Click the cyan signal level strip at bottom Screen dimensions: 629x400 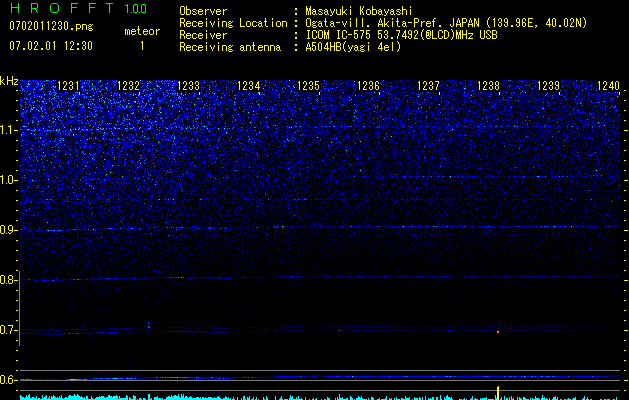click(319, 397)
